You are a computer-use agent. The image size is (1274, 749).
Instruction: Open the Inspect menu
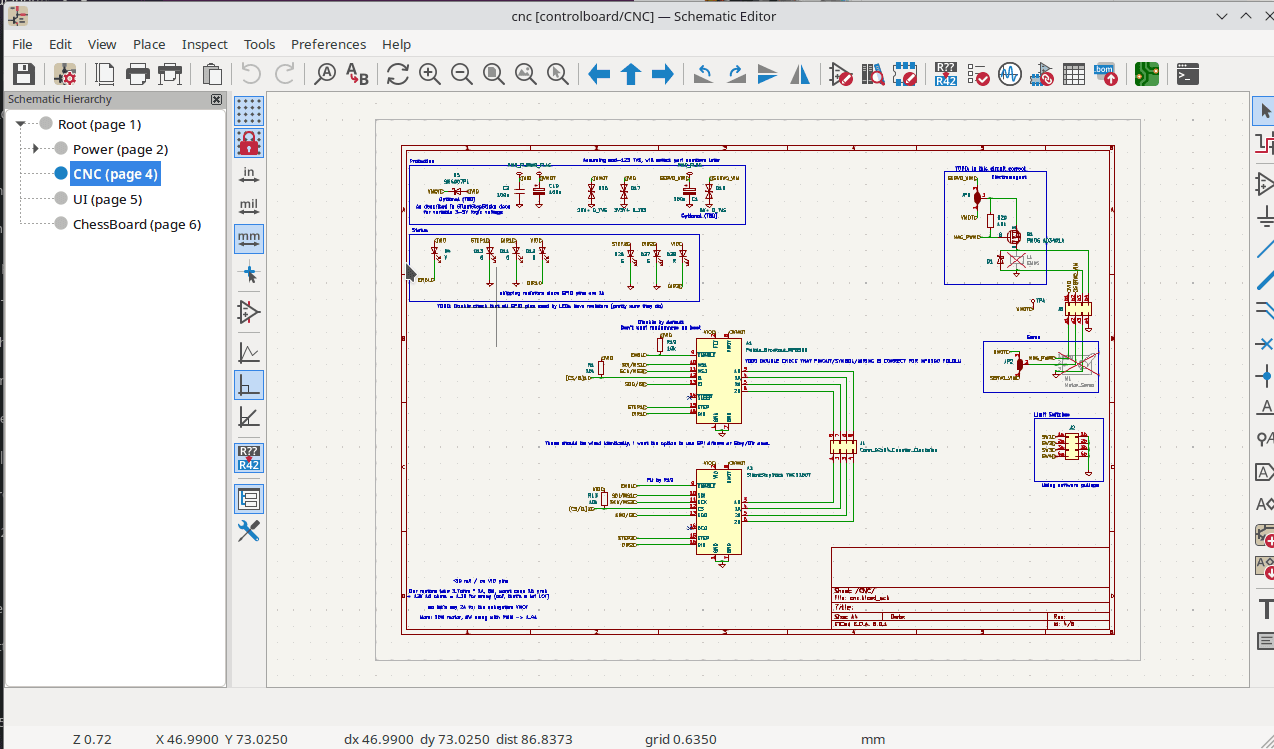pos(204,44)
